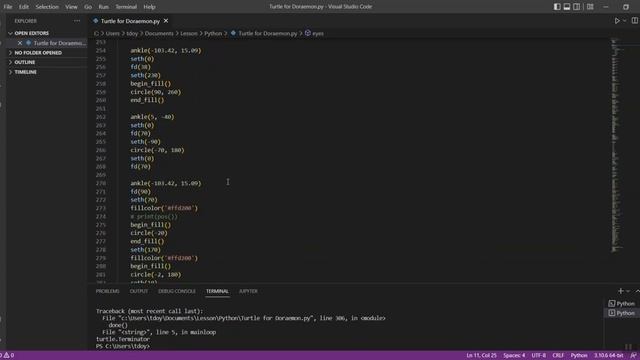Click Lesson in the breadcrumb path
The image size is (640, 360).
[x=189, y=33]
